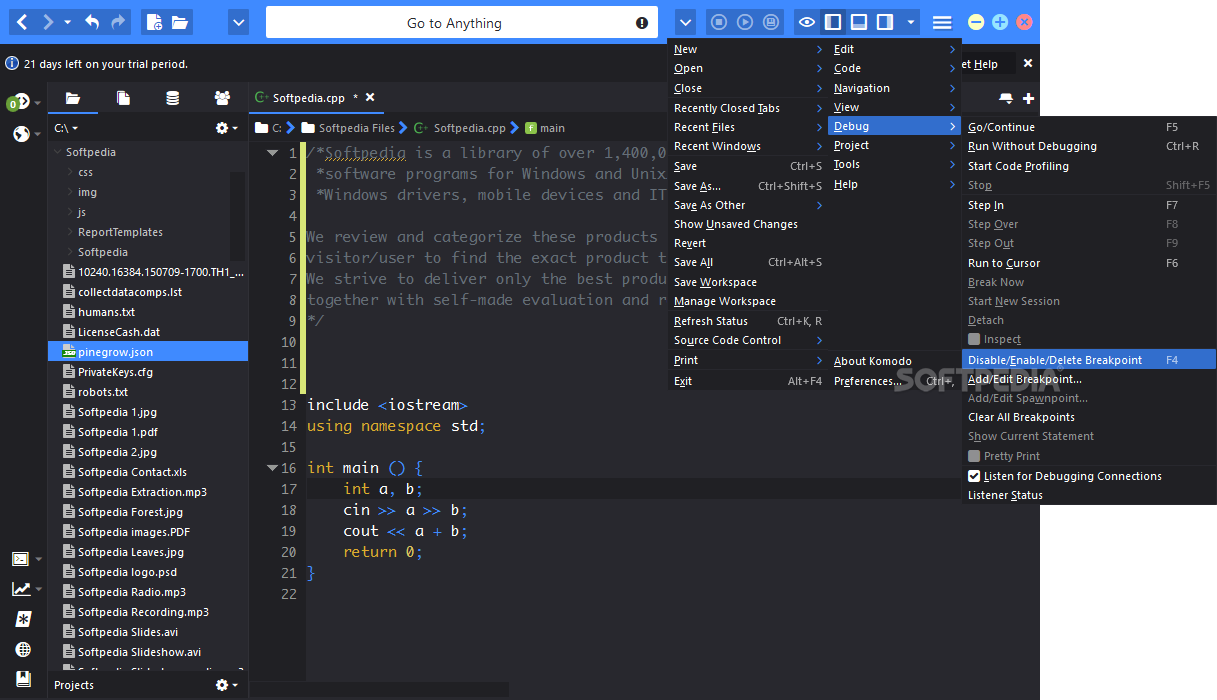Click the version control status icon

[x=17, y=103]
